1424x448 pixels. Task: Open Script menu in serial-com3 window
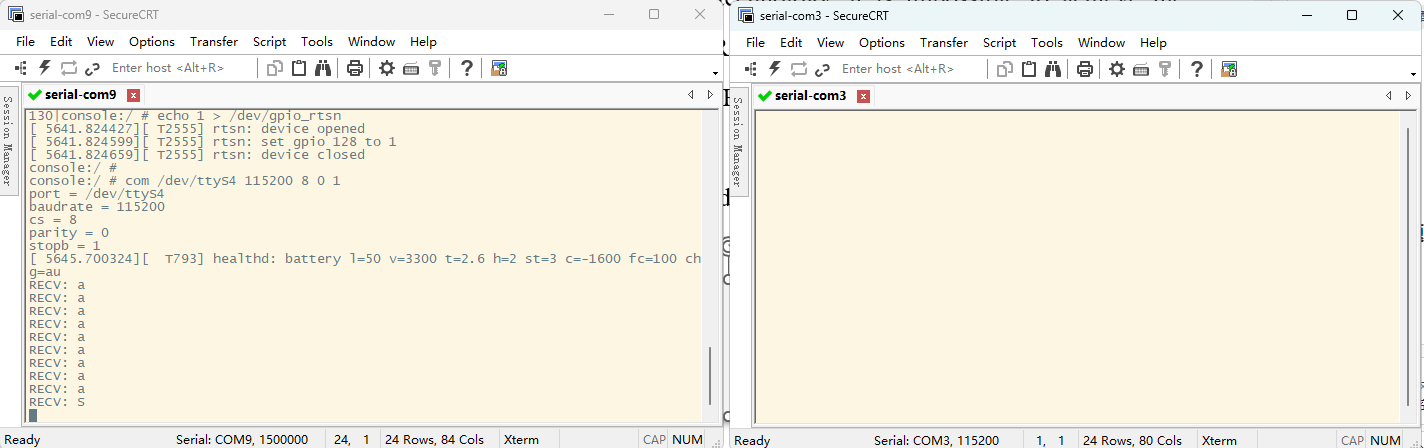click(x=999, y=42)
